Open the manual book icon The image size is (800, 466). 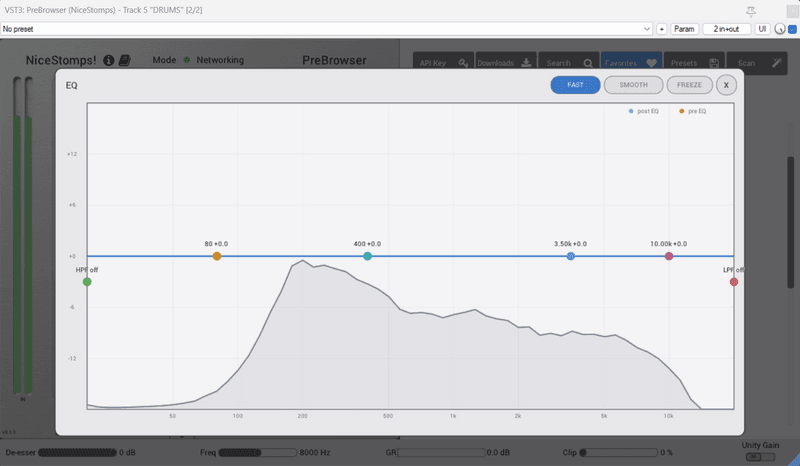124,60
